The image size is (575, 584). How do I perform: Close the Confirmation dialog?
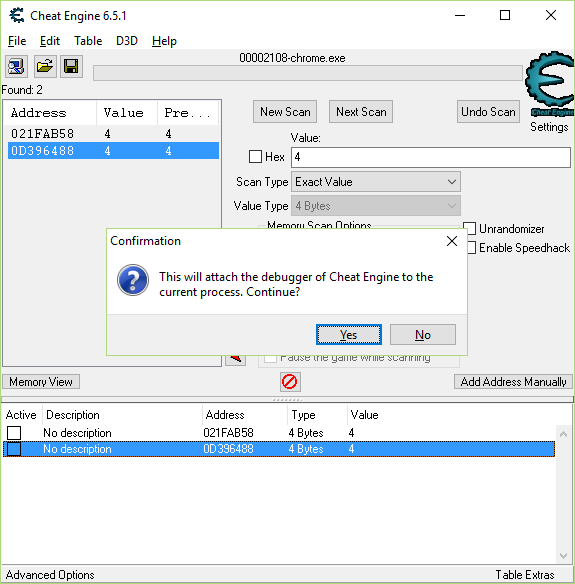452,241
